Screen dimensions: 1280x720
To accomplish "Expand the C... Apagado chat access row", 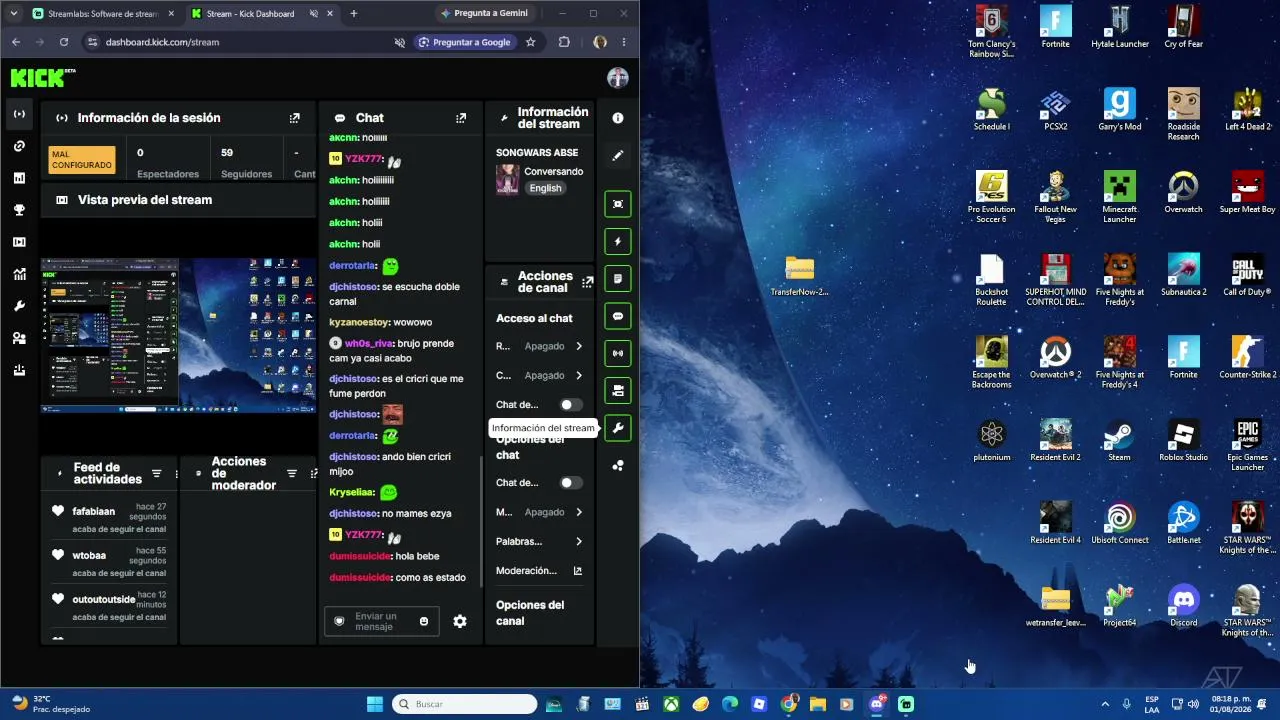I will [540, 376].
